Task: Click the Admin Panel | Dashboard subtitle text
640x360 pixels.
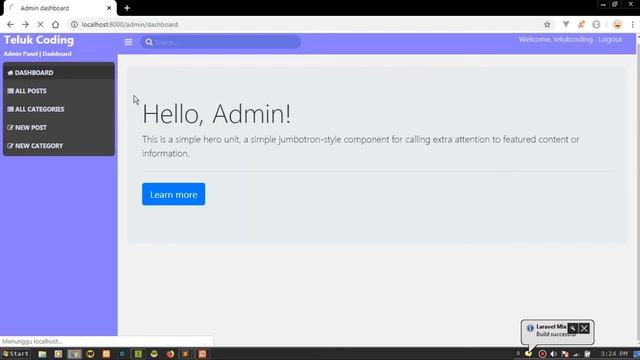Action: (38, 54)
